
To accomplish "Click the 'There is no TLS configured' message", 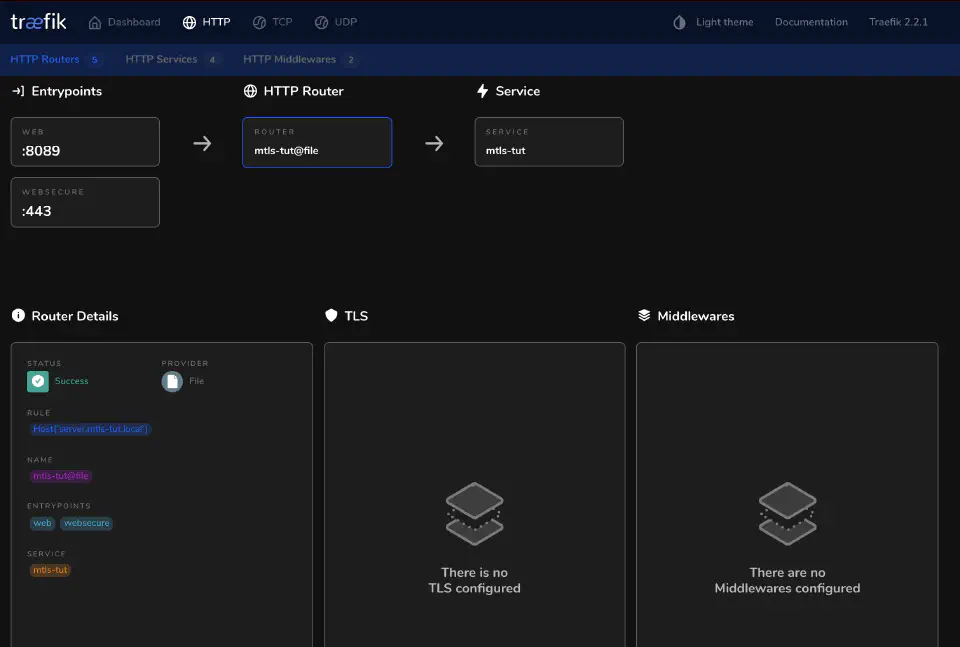I will point(474,580).
